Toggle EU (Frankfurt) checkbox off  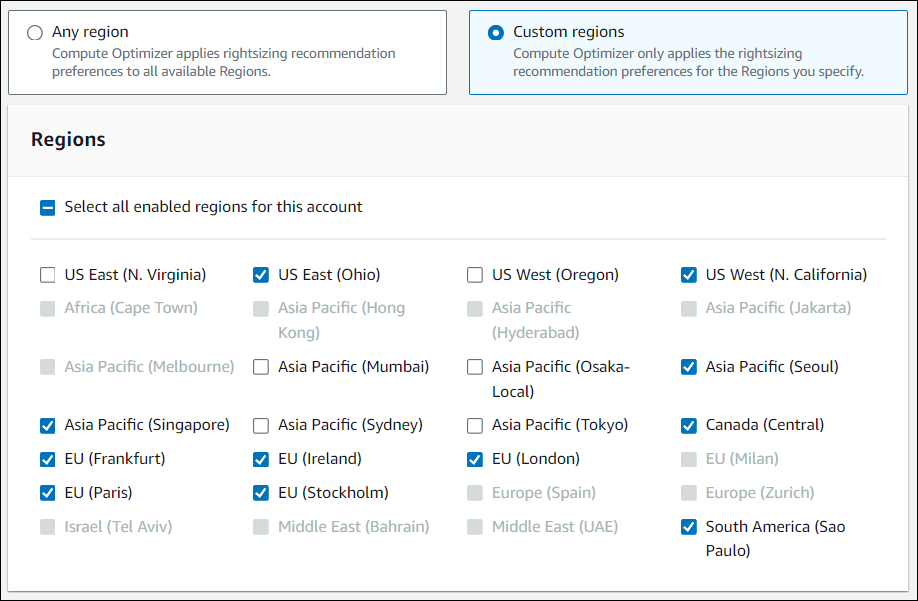click(48, 460)
